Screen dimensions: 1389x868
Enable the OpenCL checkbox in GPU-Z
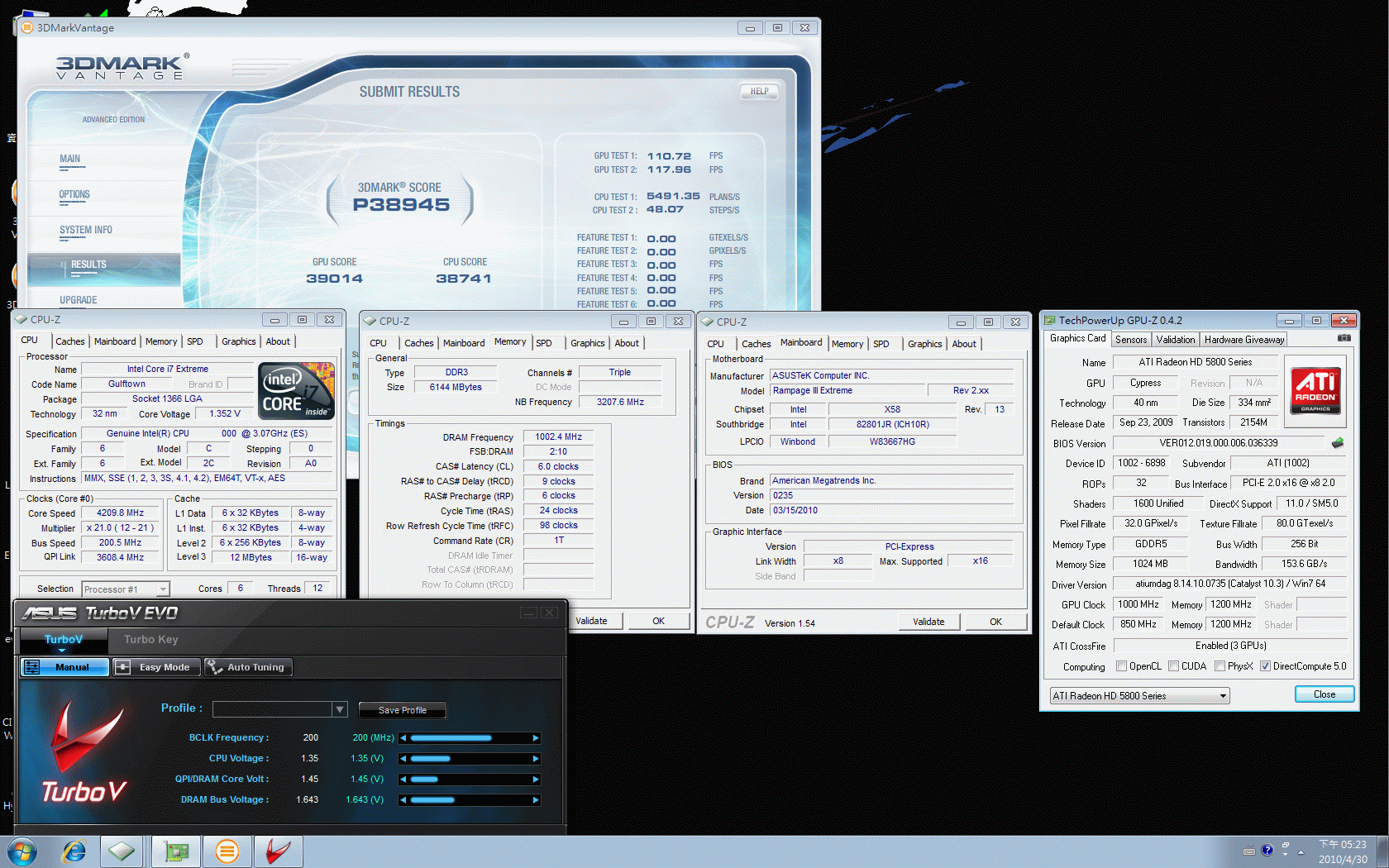click(x=1121, y=666)
